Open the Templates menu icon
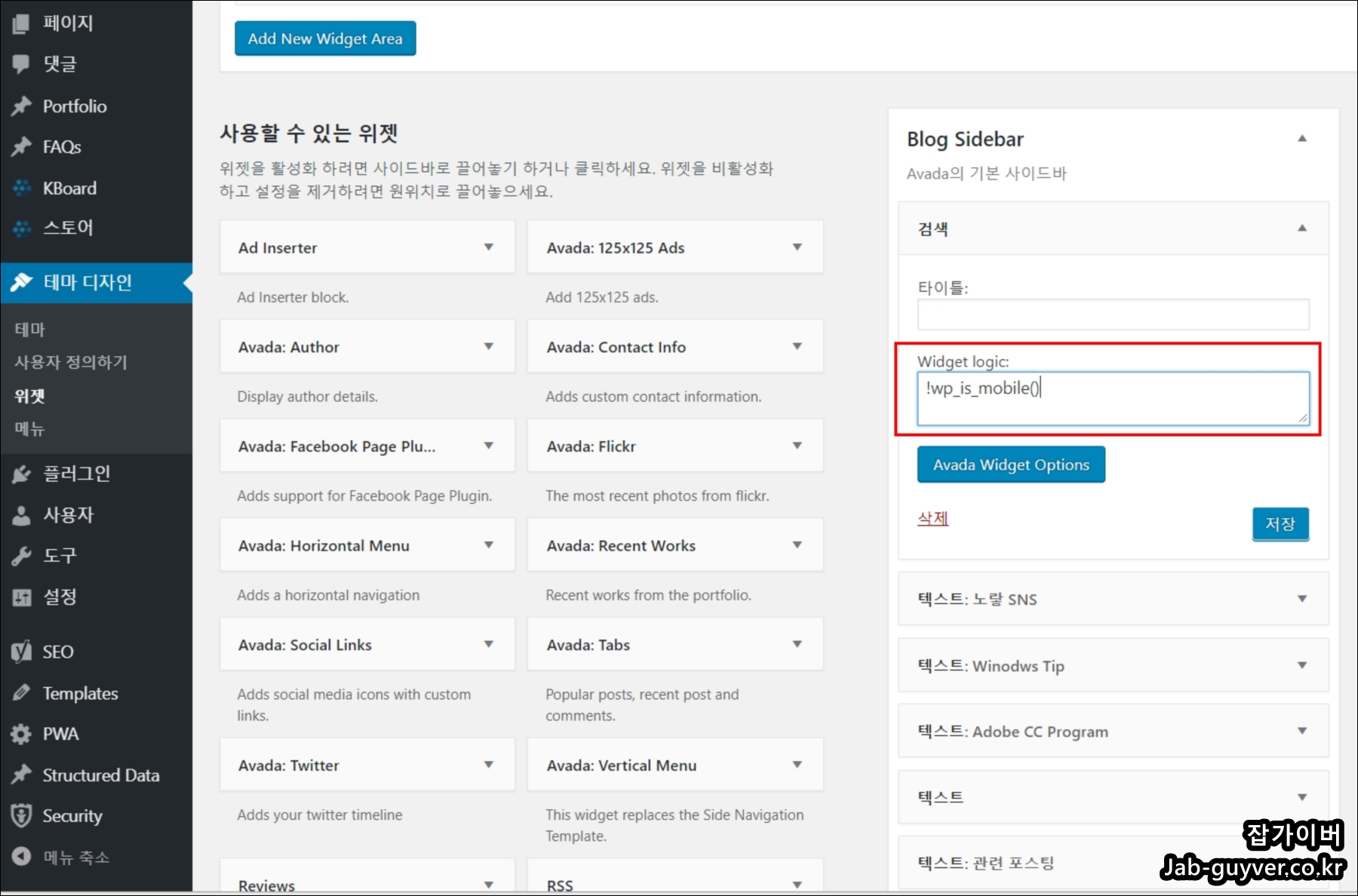 click(x=21, y=692)
